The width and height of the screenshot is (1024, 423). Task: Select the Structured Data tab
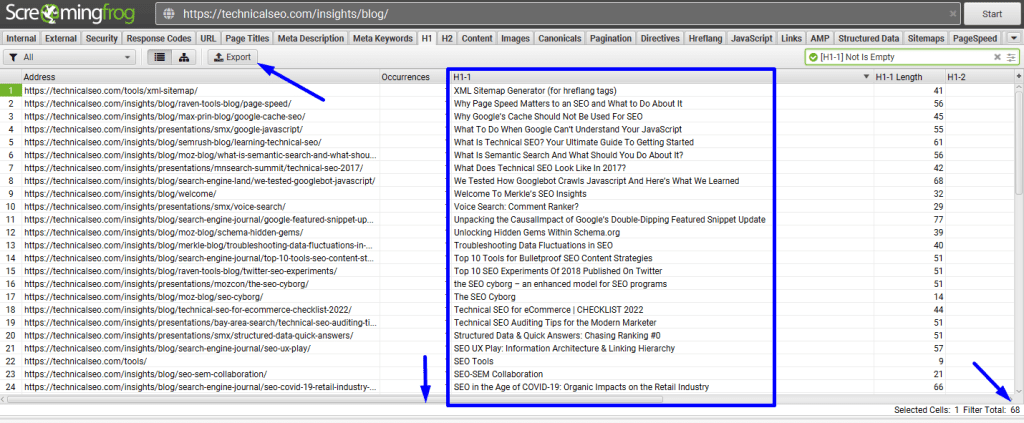868,38
